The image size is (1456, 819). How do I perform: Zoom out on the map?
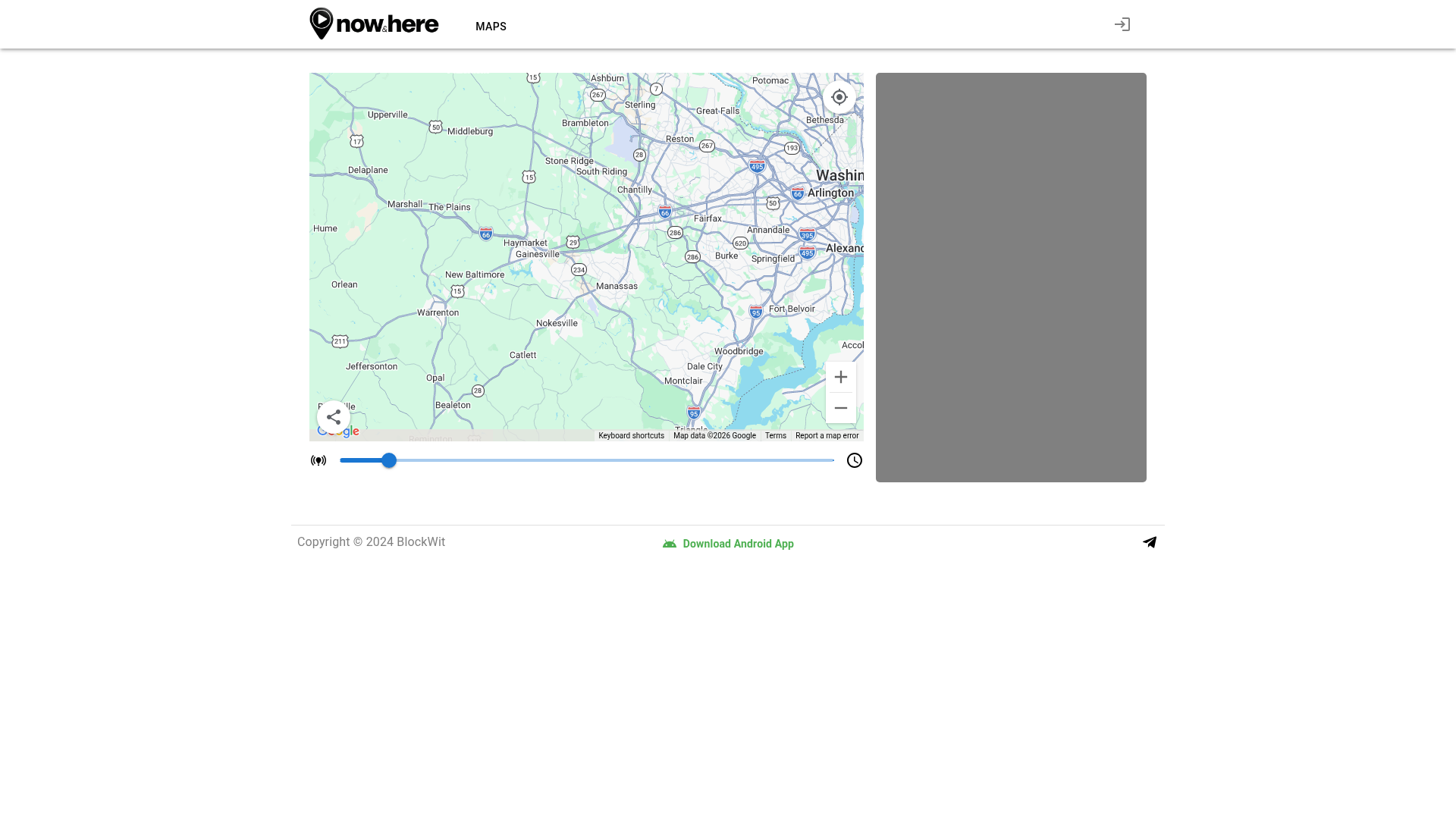point(841,408)
